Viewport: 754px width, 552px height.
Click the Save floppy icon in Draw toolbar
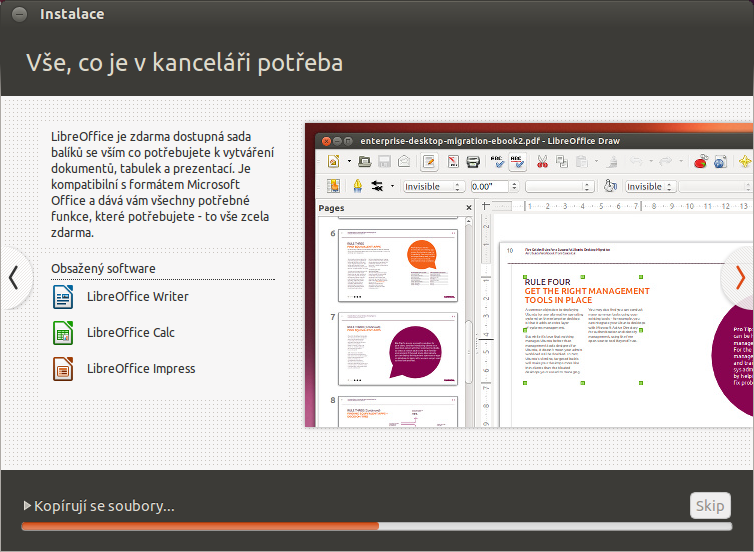pyautogui.click(x=384, y=162)
